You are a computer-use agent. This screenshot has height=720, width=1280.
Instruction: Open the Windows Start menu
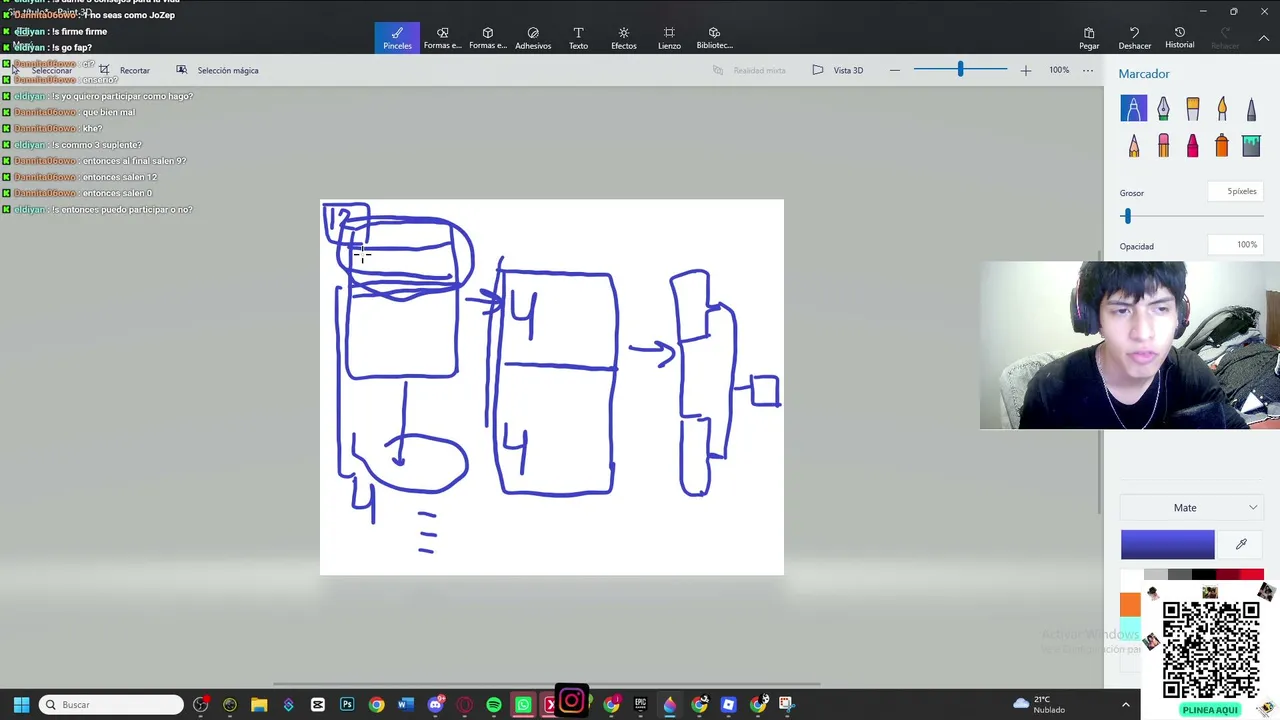point(21,705)
